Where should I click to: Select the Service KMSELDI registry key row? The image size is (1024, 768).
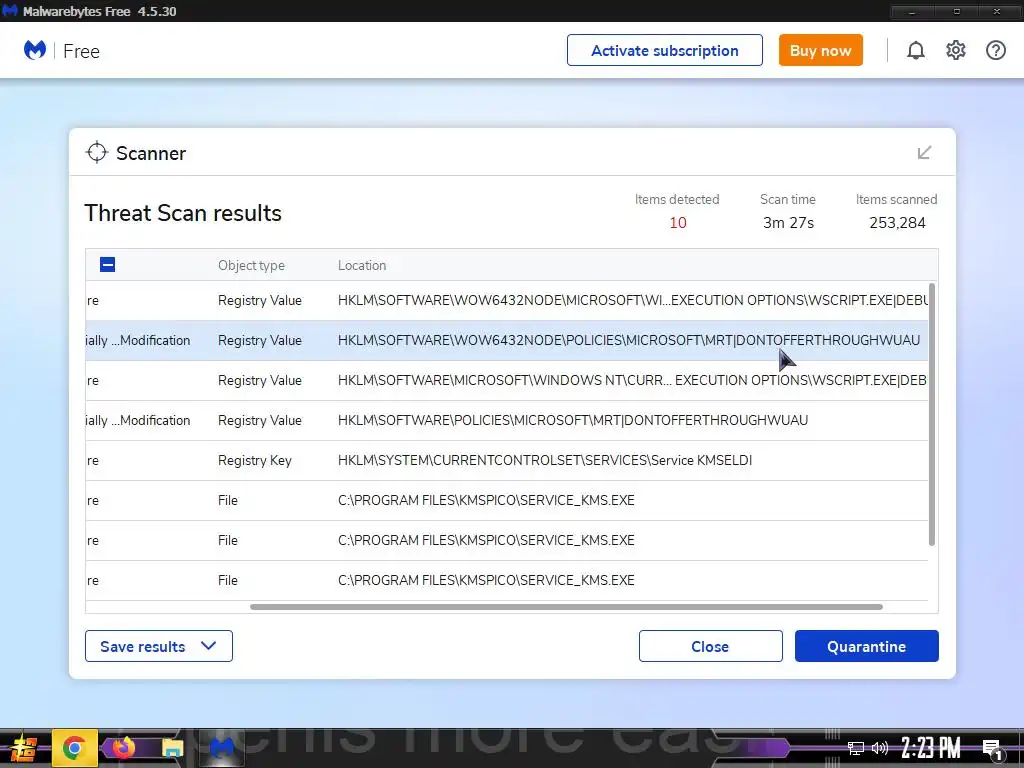pyautogui.click(x=507, y=460)
